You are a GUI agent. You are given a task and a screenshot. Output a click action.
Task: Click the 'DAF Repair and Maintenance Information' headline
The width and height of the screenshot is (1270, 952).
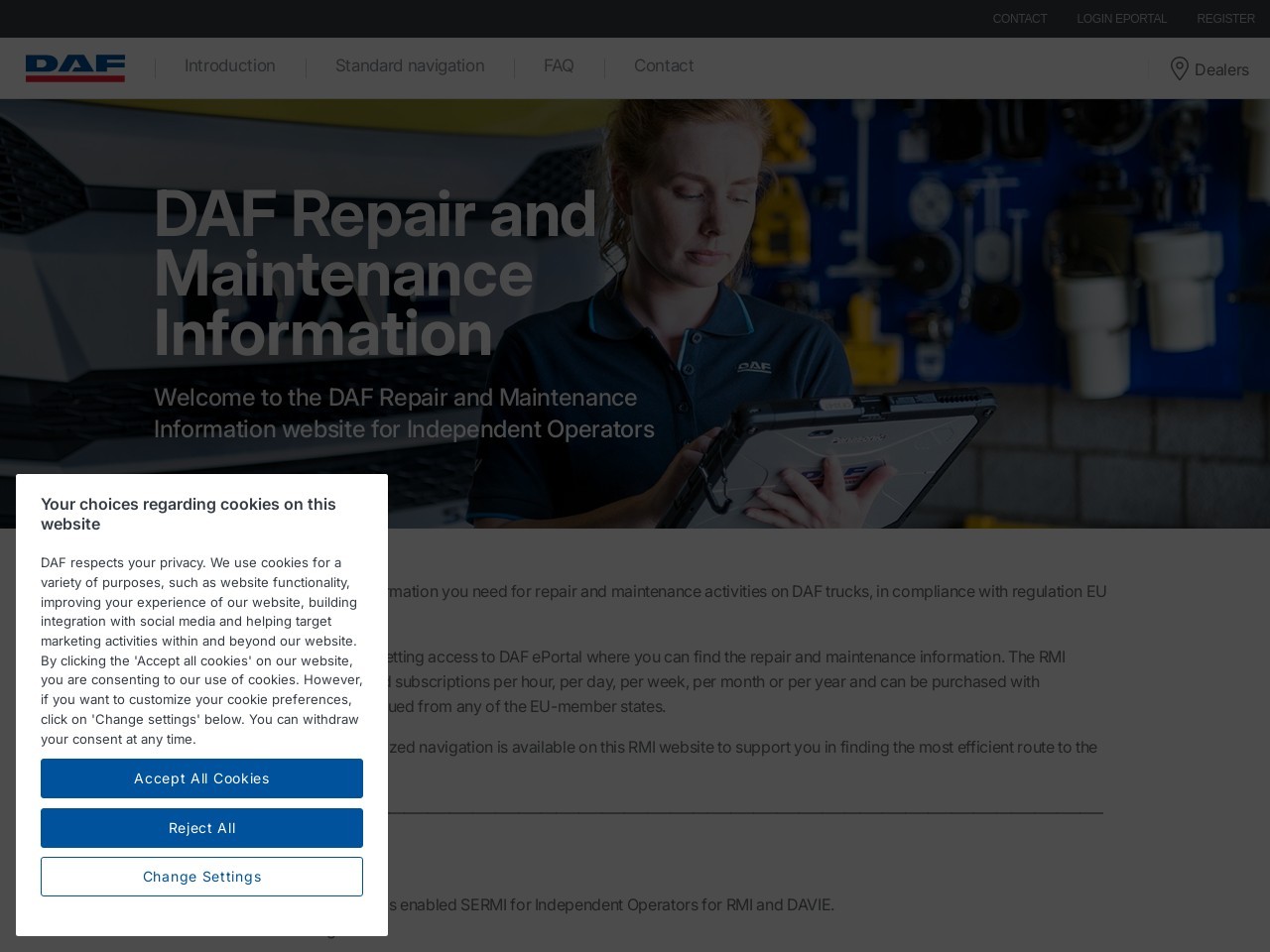[x=375, y=273]
